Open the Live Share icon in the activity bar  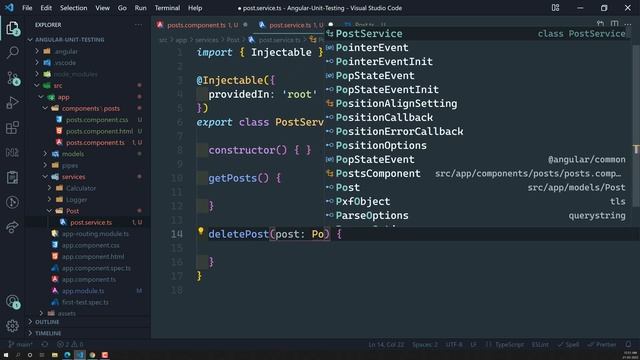[x=12, y=227]
